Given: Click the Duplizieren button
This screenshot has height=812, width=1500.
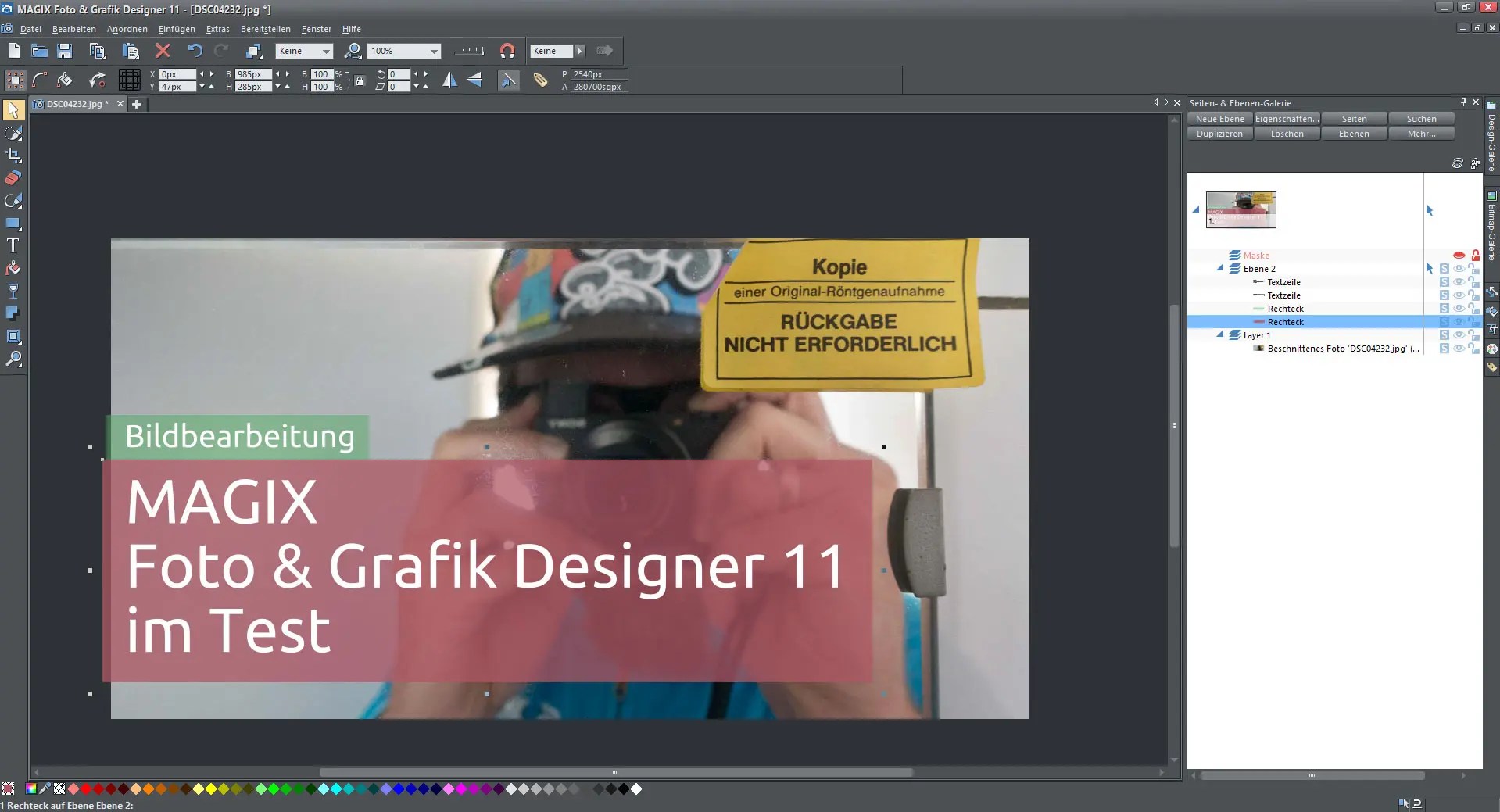Looking at the screenshot, I should [x=1219, y=134].
